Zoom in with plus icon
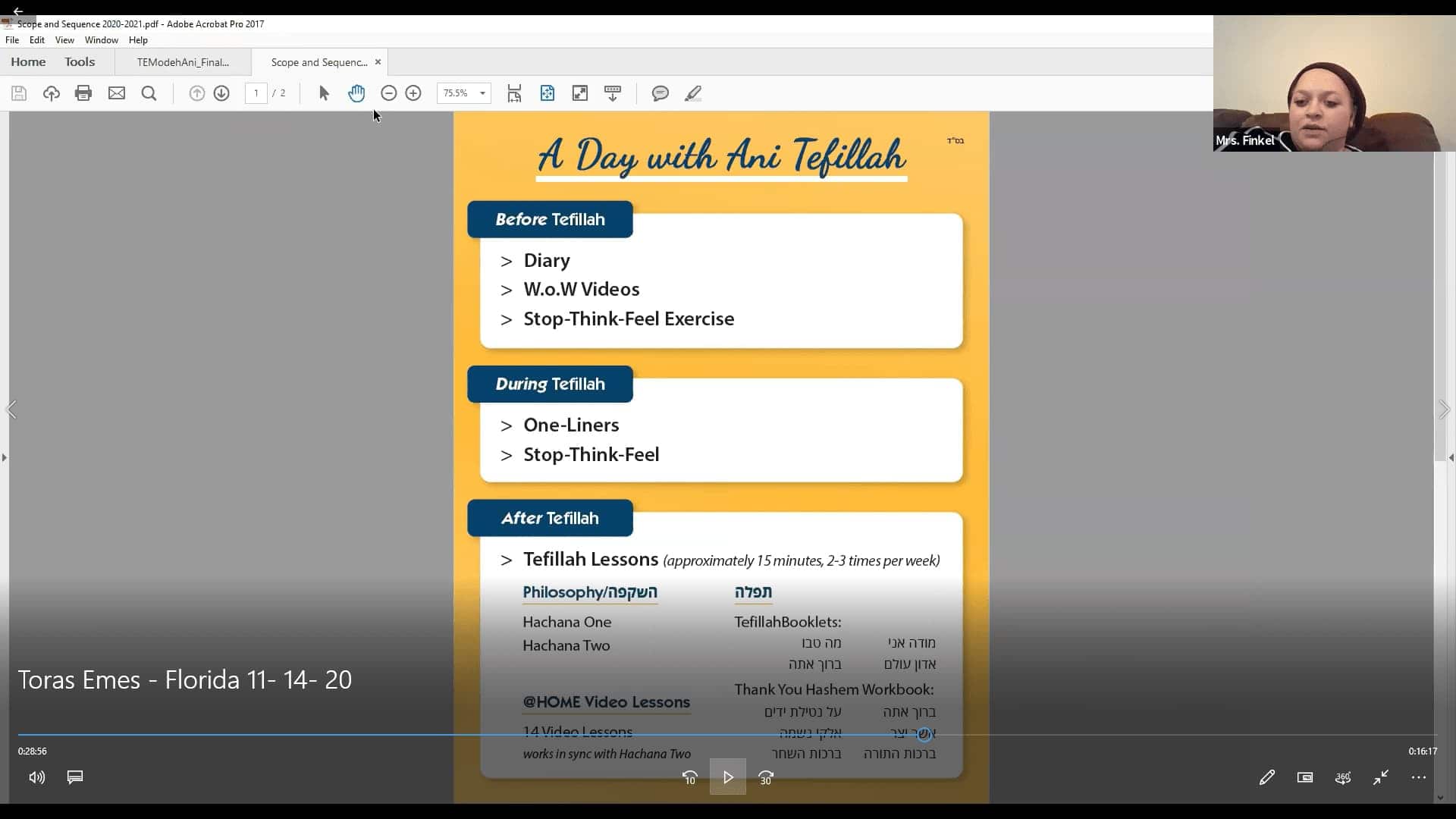1456x819 pixels. click(x=413, y=93)
